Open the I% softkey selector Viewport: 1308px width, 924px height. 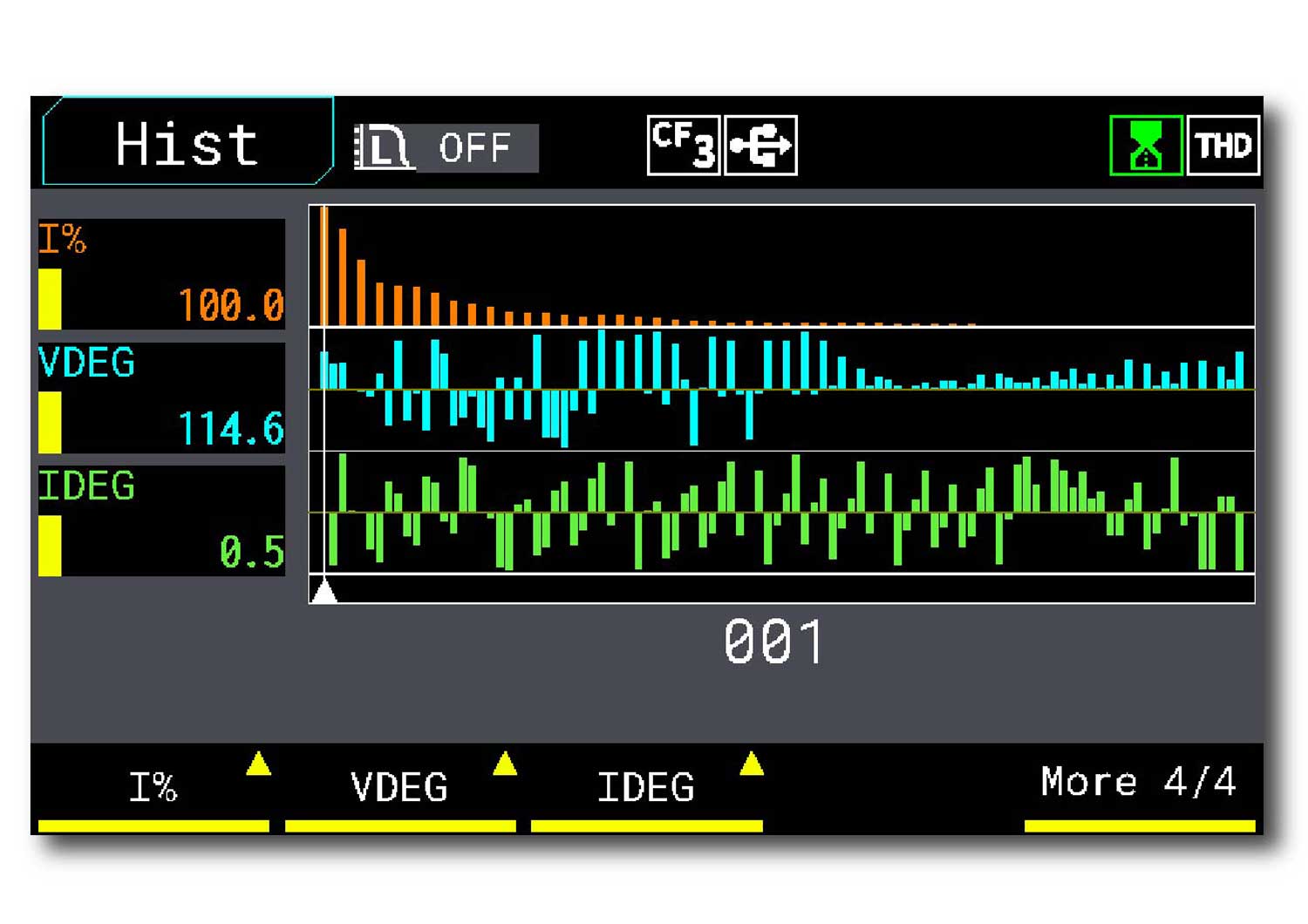(153, 788)
